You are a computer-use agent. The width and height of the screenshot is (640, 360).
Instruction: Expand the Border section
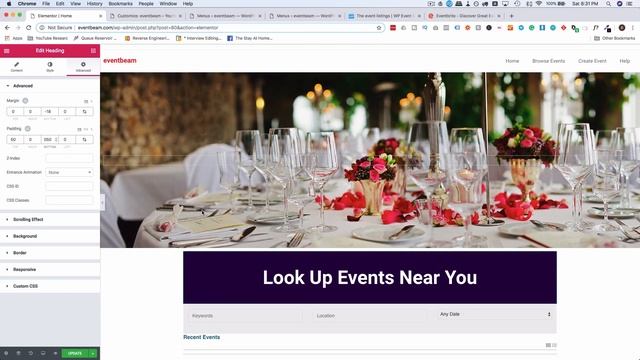pyautogui.click(x=50, y=253)
